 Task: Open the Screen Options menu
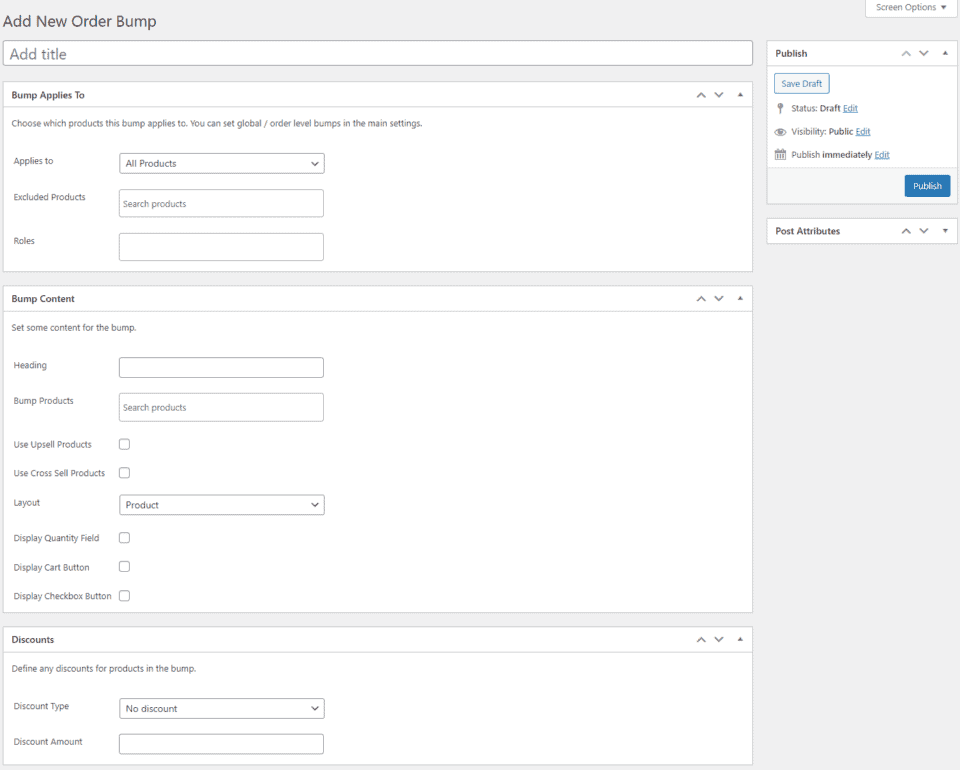pos(909,7)
